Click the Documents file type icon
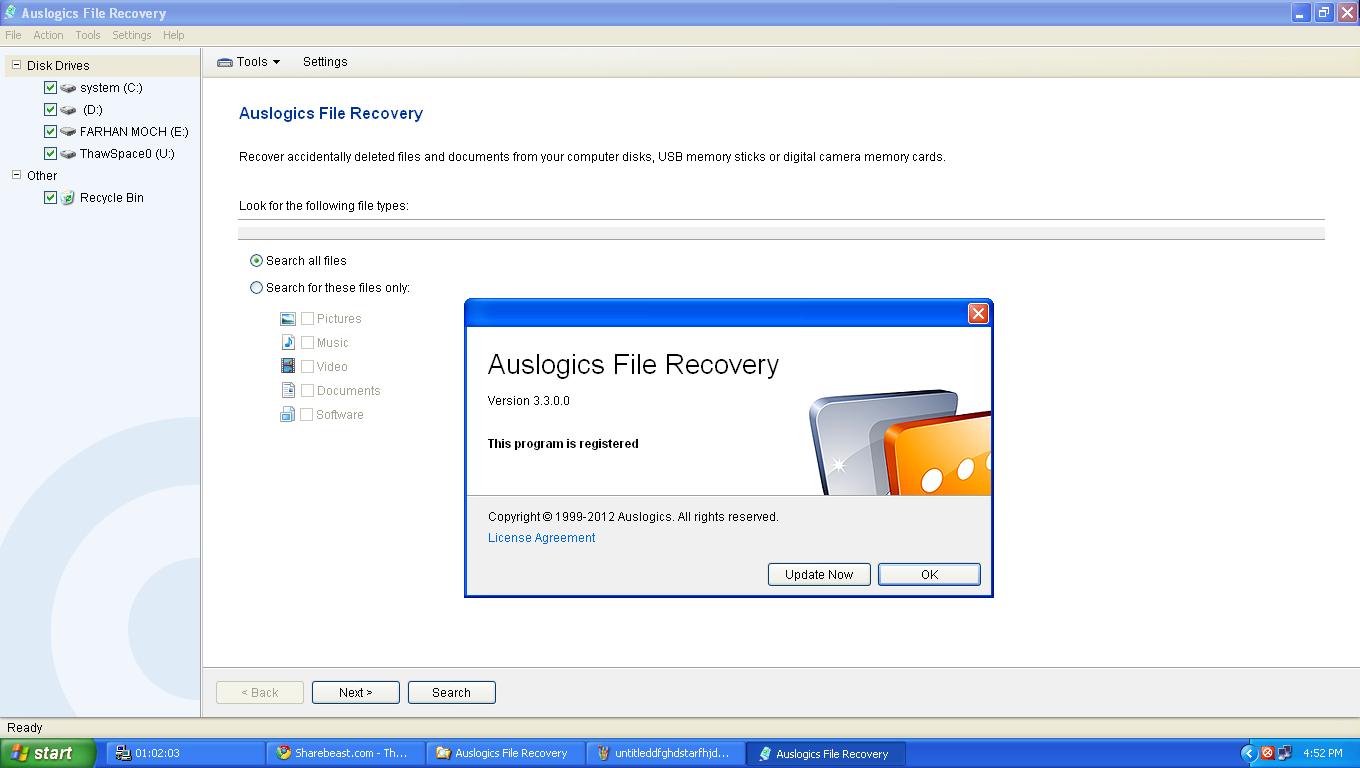 pyautogui.click(x=288, y=391)
